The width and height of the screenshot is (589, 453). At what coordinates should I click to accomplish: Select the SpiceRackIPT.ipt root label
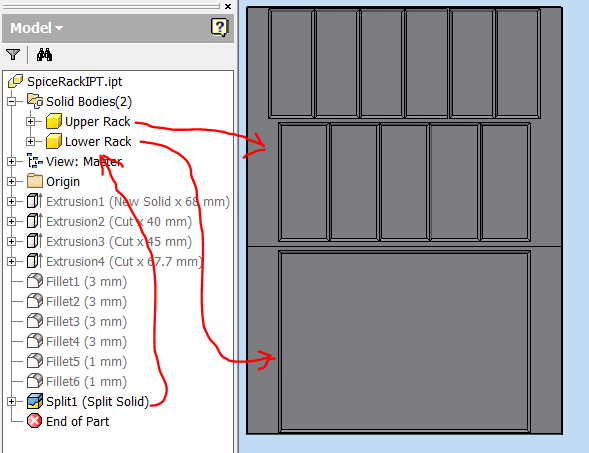tap(74, 82)
